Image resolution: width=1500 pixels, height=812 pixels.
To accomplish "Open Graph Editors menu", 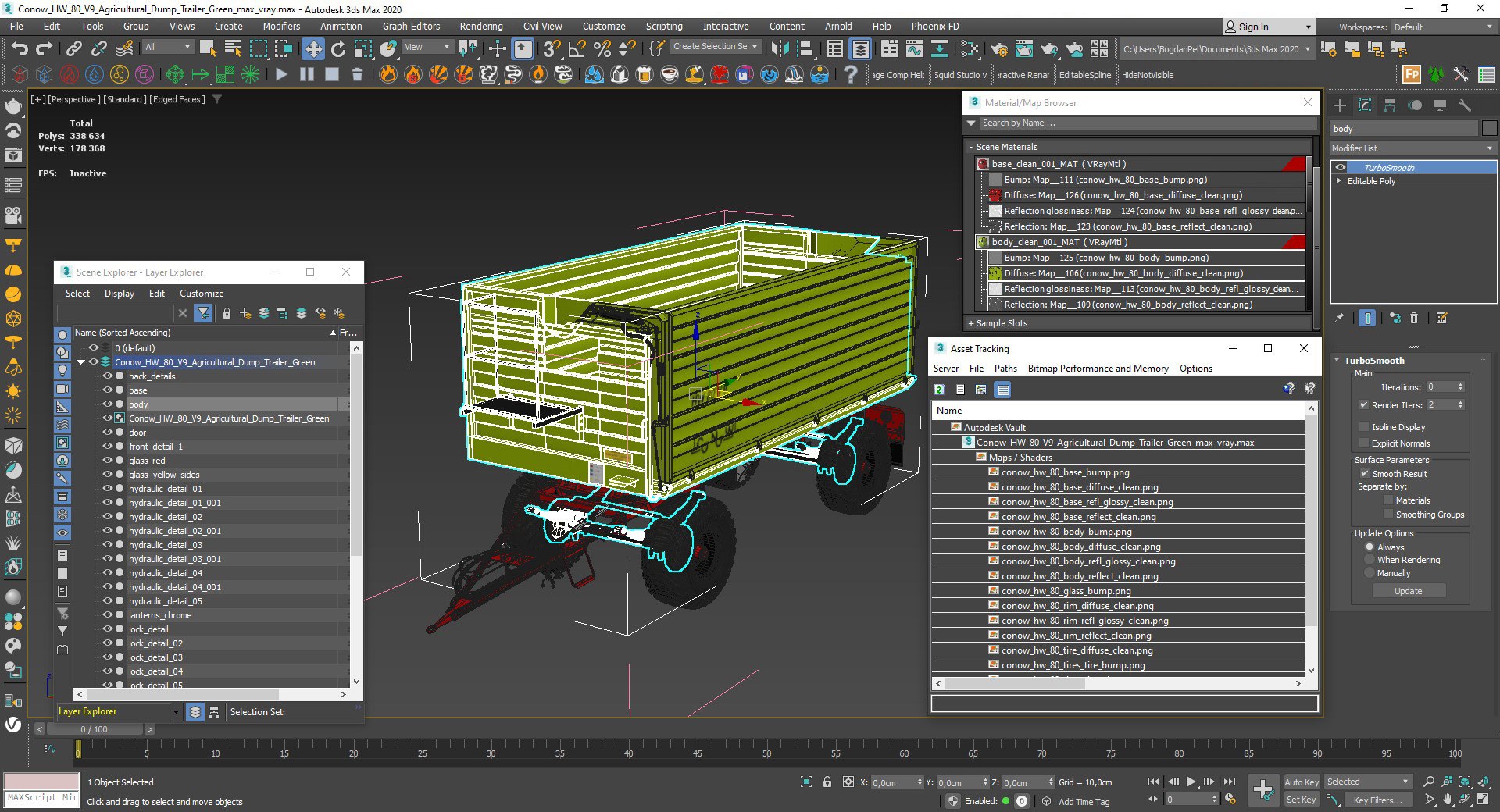I will pyautogui.click(x=411, y=27).
